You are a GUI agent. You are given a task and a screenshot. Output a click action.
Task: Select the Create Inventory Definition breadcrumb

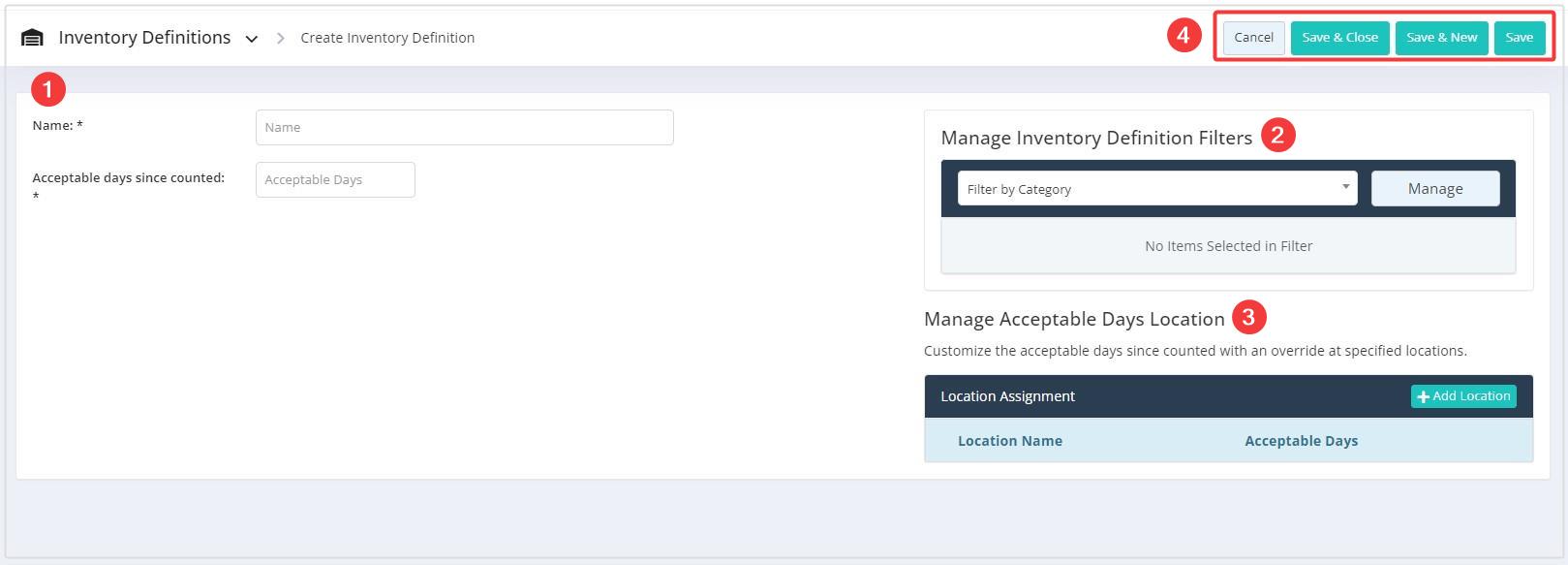pos(387,38)
